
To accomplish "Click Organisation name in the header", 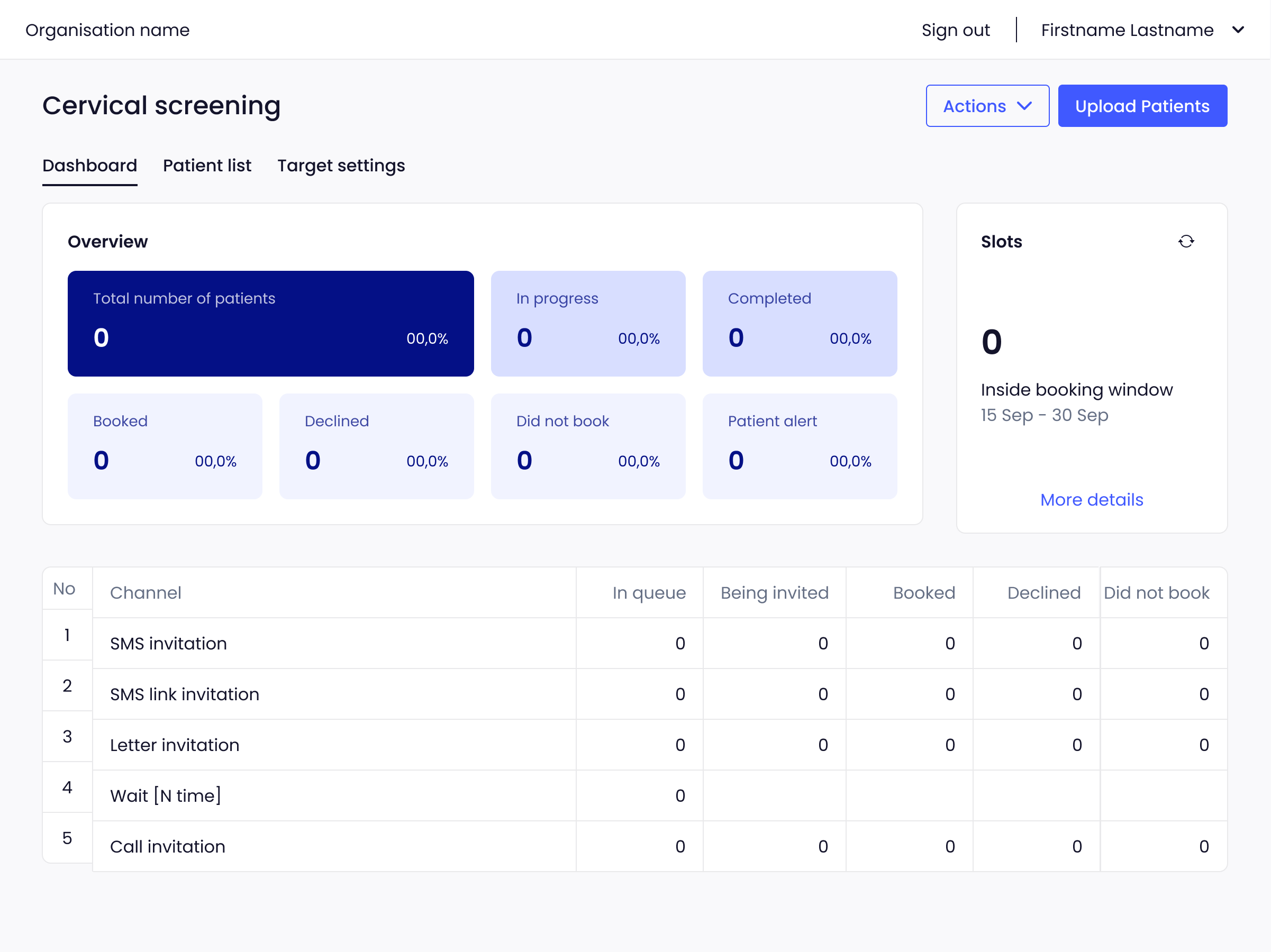I will (107, 30).
